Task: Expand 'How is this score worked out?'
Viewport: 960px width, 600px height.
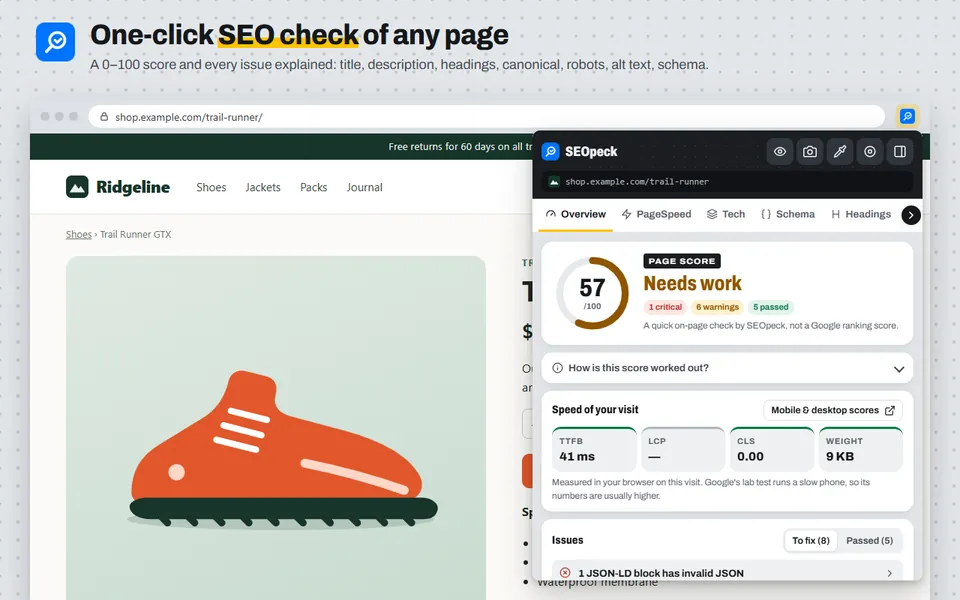Action: 727,368
